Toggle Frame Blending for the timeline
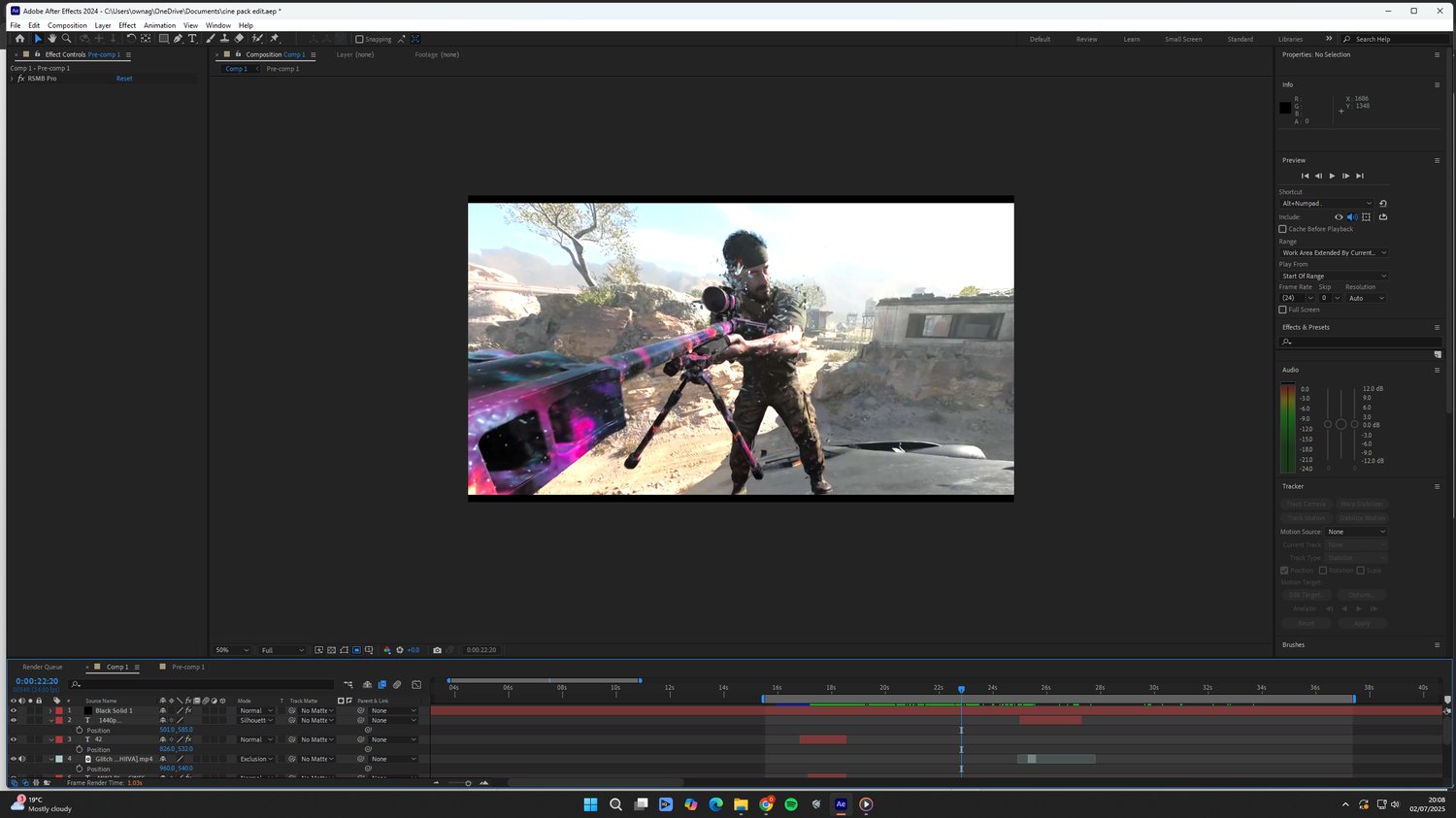The height and width of the screenshot is (818, 1456). click(x=381, y=685)
